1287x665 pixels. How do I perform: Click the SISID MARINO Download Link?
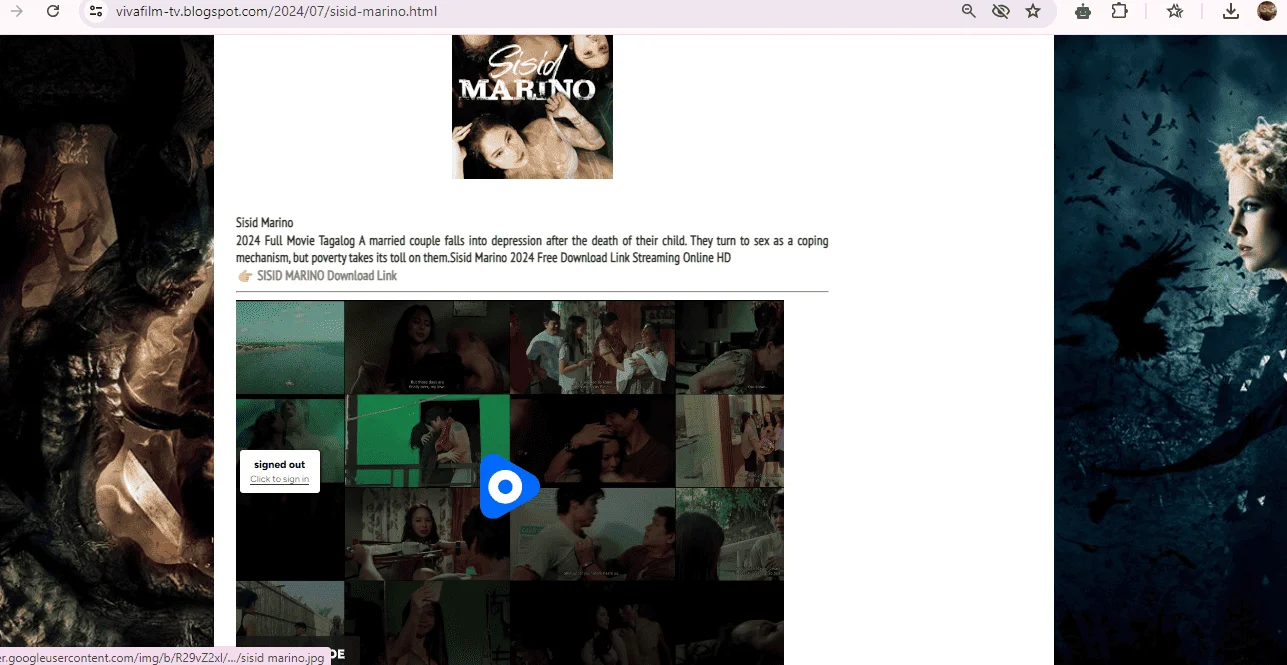coord(327,276)
